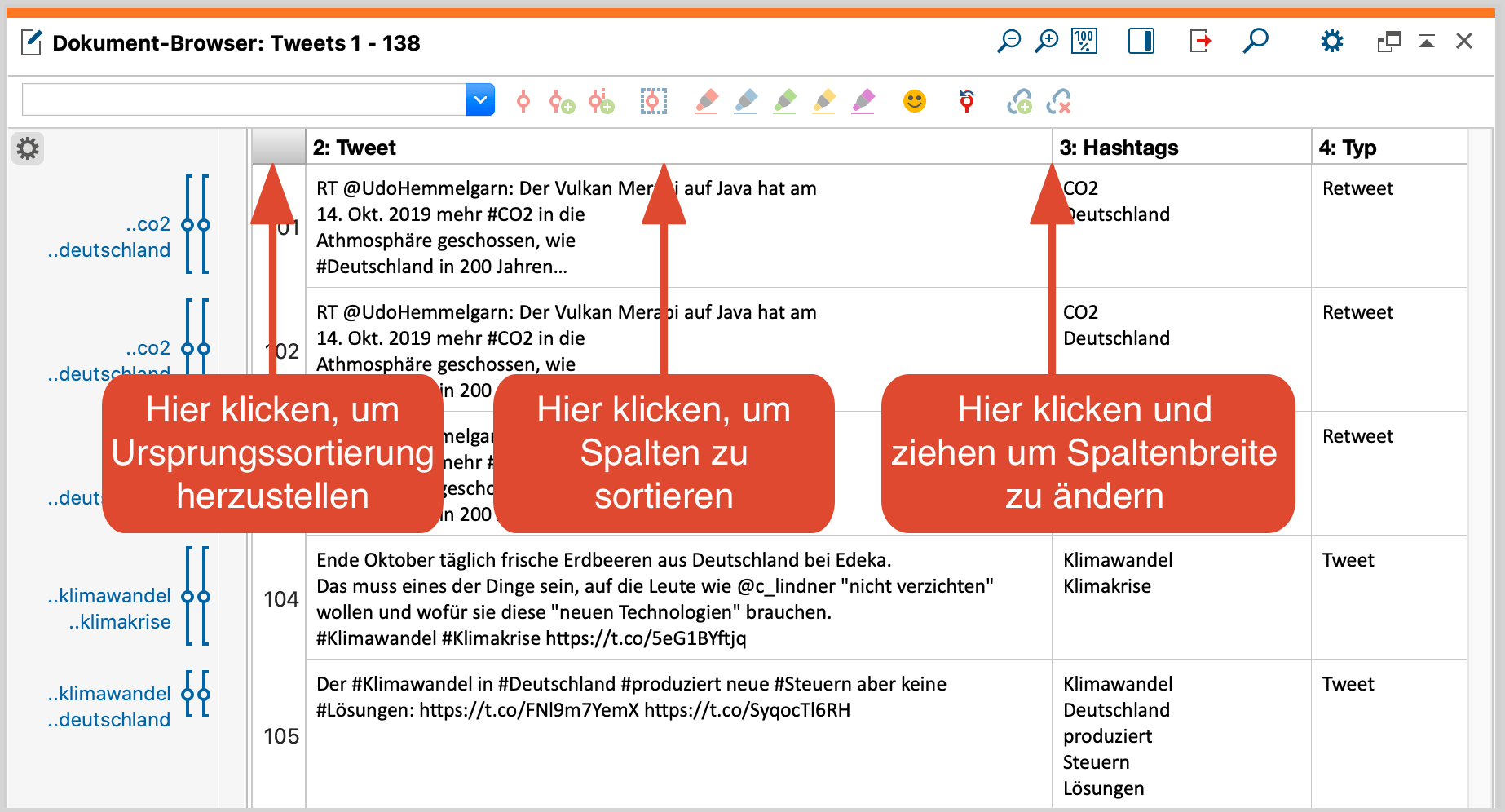Click '..deutschland' label in row 105

point(109,720)
